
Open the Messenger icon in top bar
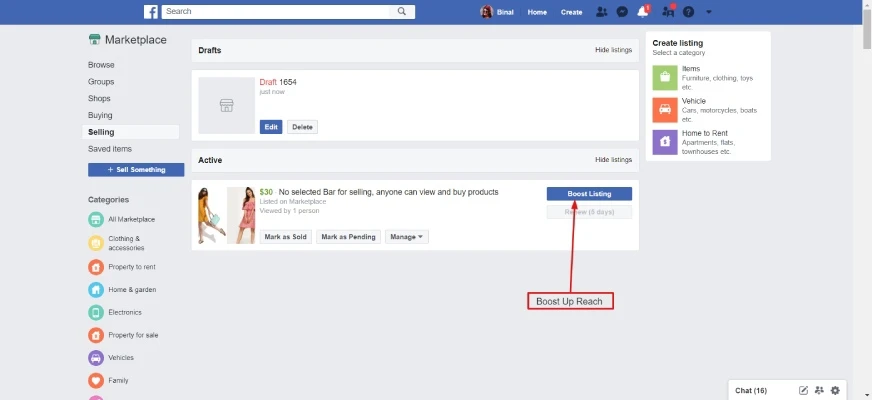622,12
